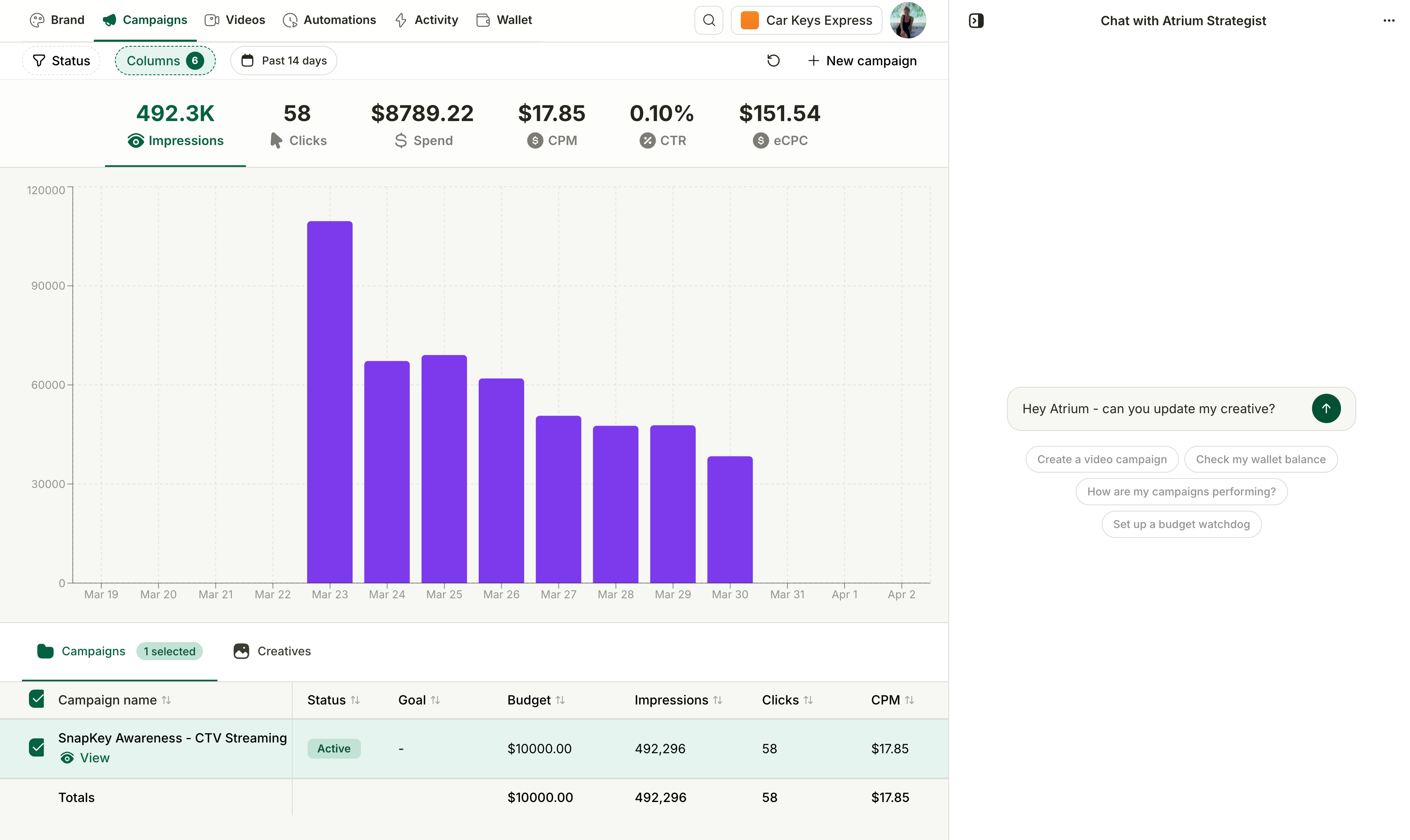The image size is (1410, 840).
Task: Open the Status filter dropdown
Action: click(61, 61)
